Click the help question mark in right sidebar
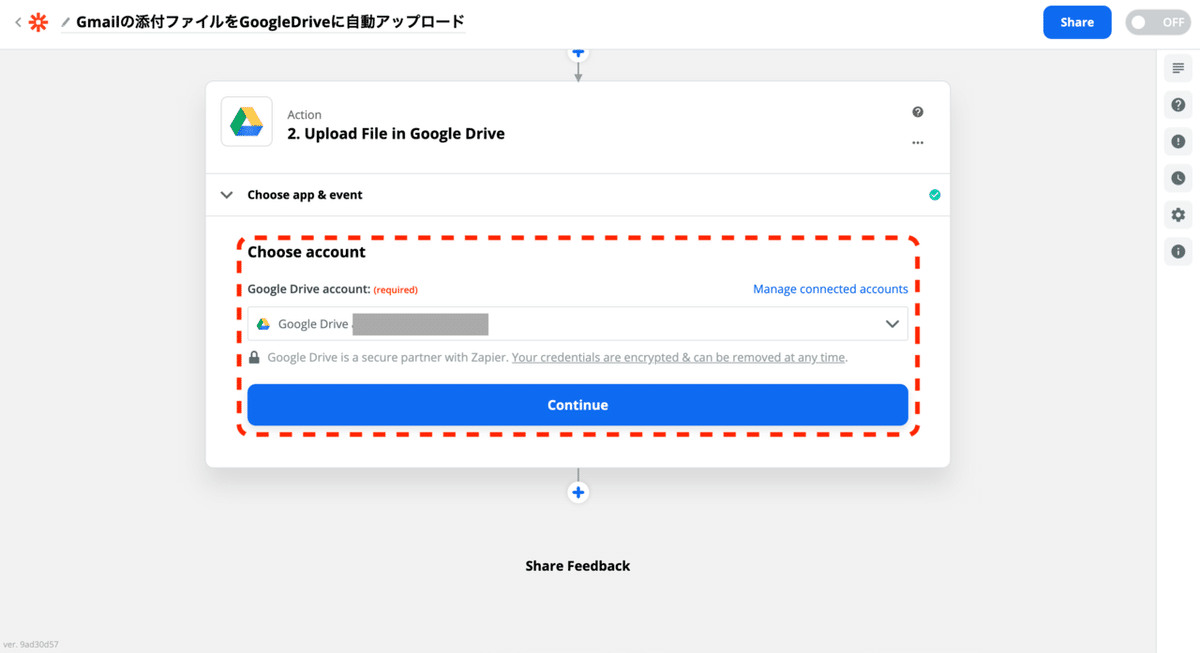The width and height of the screenshot is (1200, 653). [x=1178, y=104]
